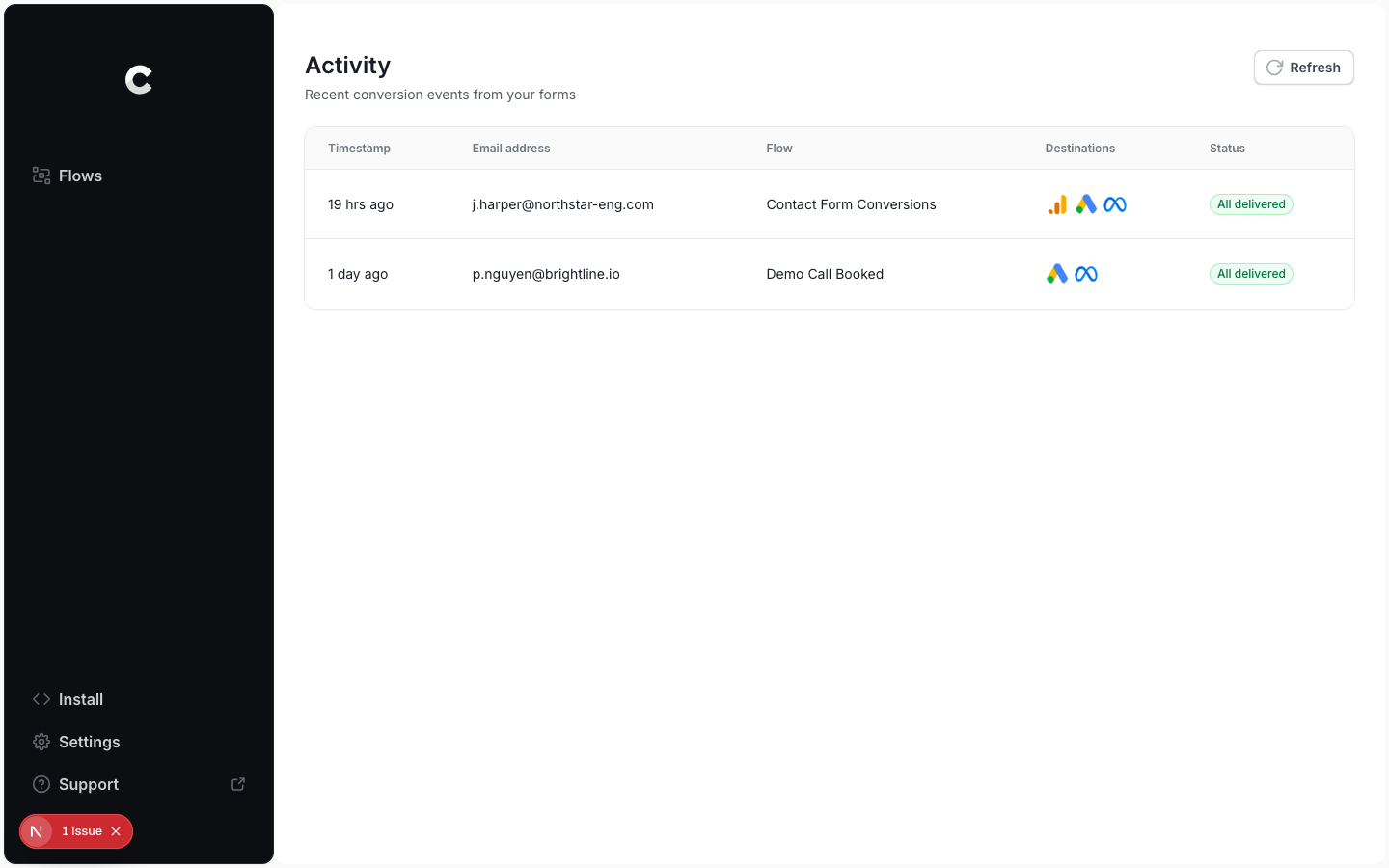Click Meta icon in j.harper row
1389x868 pixels.
[x=1115, y=204]
